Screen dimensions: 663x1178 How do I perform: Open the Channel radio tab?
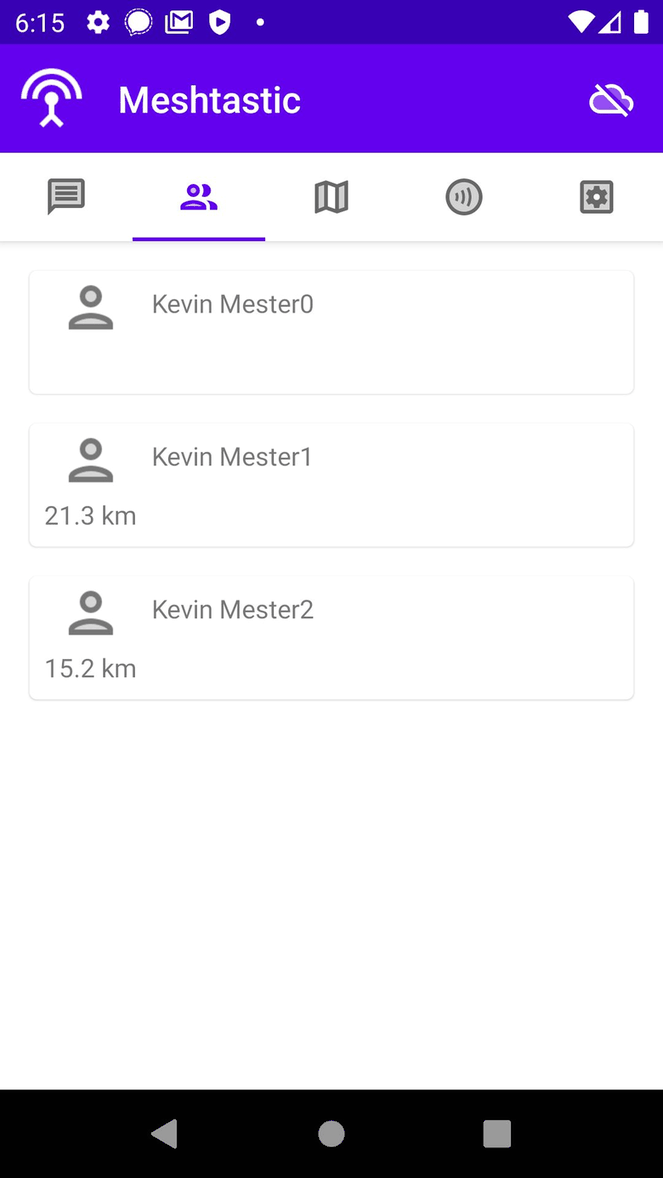[x=463, y=197]
